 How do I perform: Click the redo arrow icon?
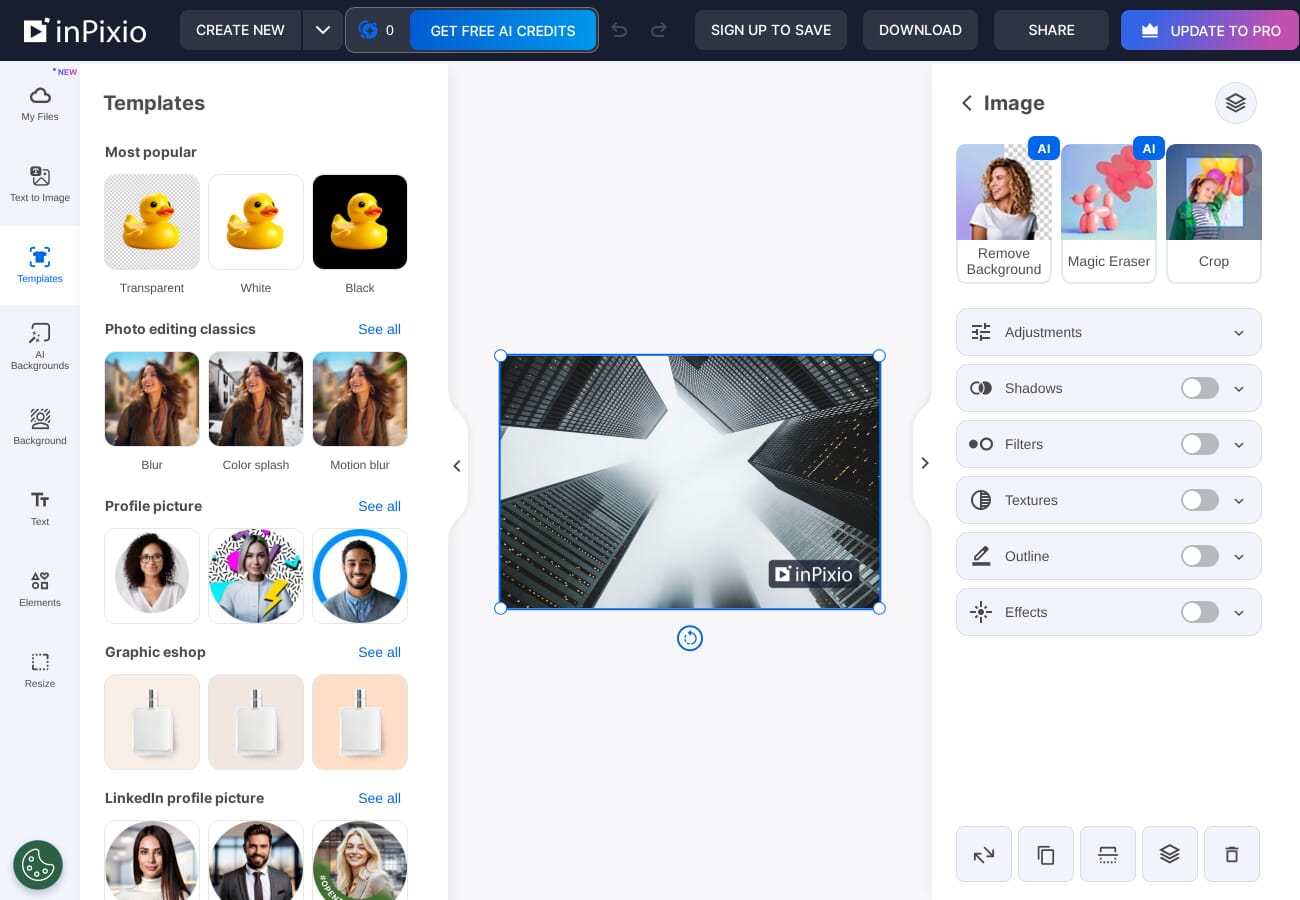(x=658, y=30)
